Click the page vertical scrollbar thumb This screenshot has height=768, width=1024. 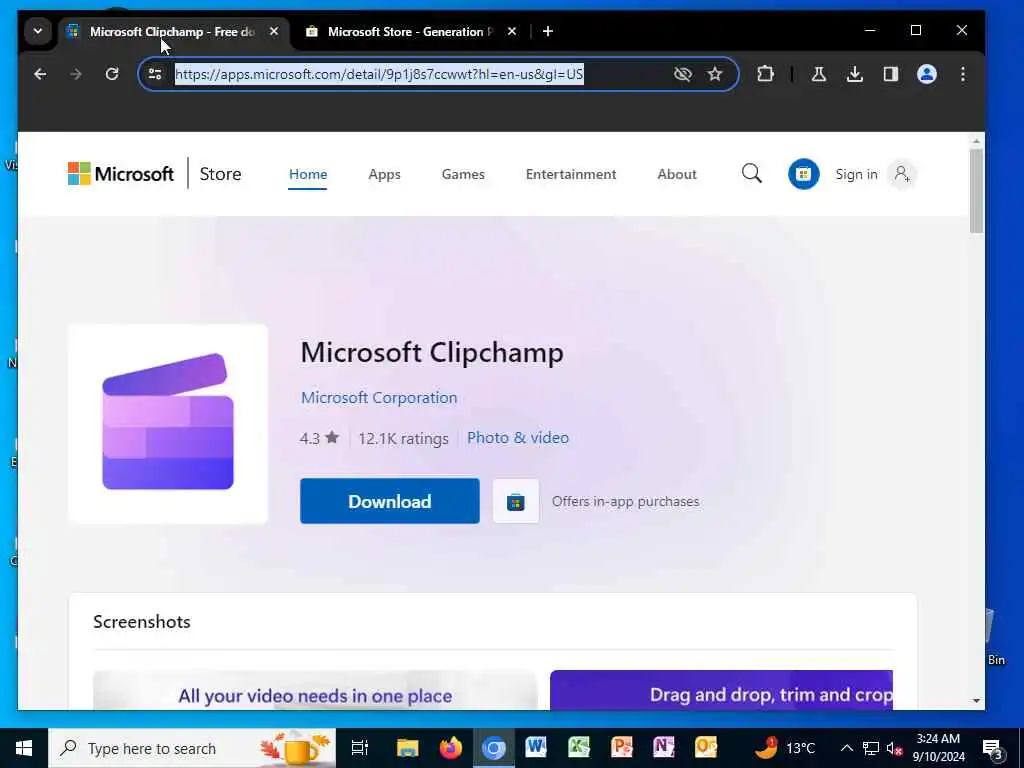pyautogui.click(x=976, y=190)
